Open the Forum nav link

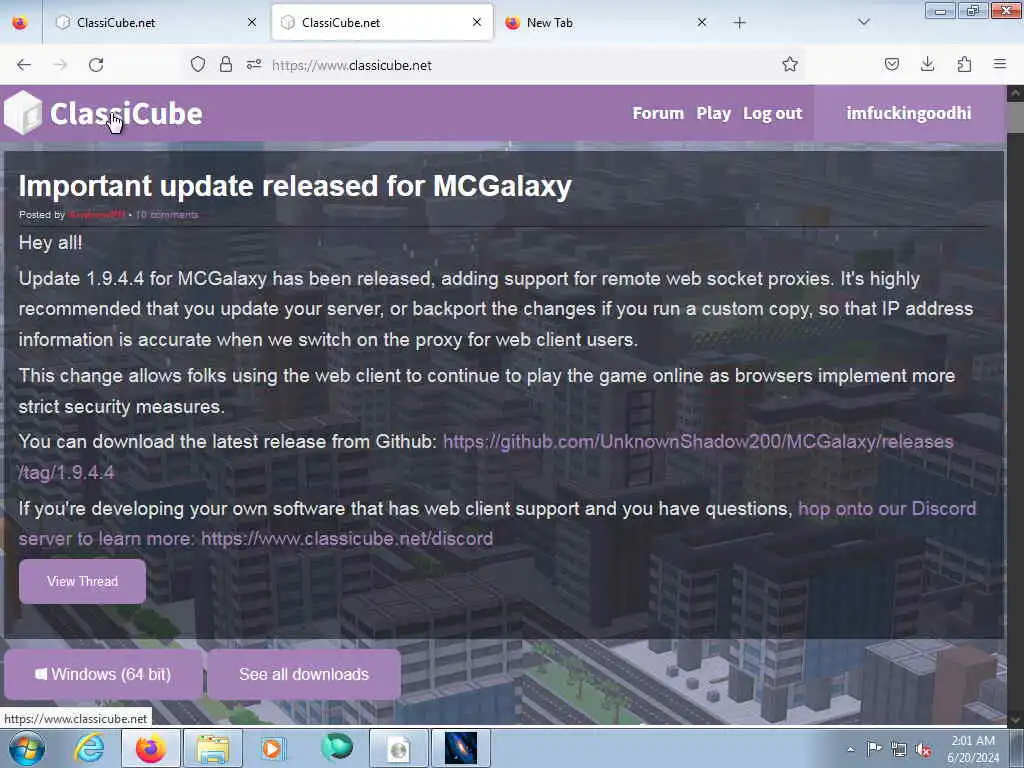point(658,113)
